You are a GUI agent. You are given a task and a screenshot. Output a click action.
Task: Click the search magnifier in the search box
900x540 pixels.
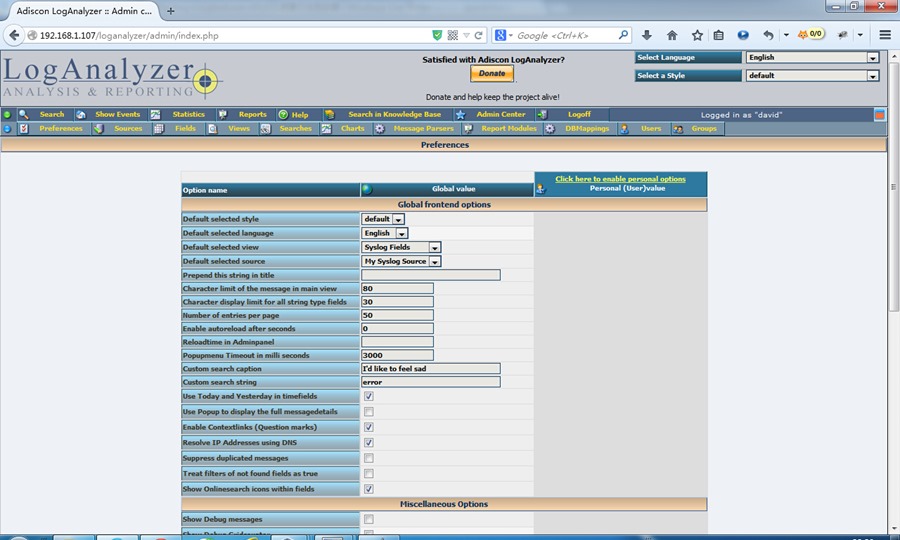[623, 35]
